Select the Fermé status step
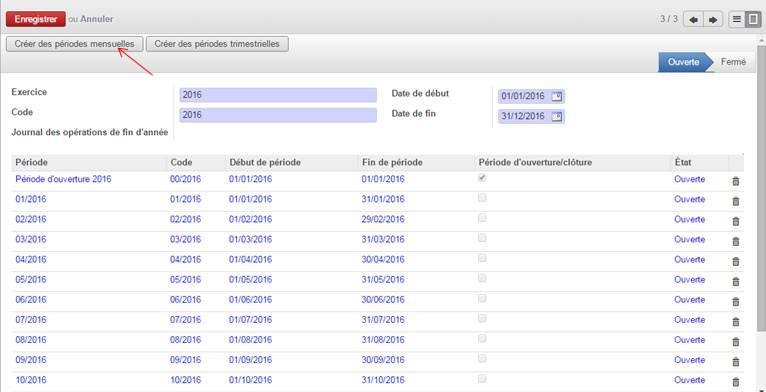766x392 pixels. [733, 62]
